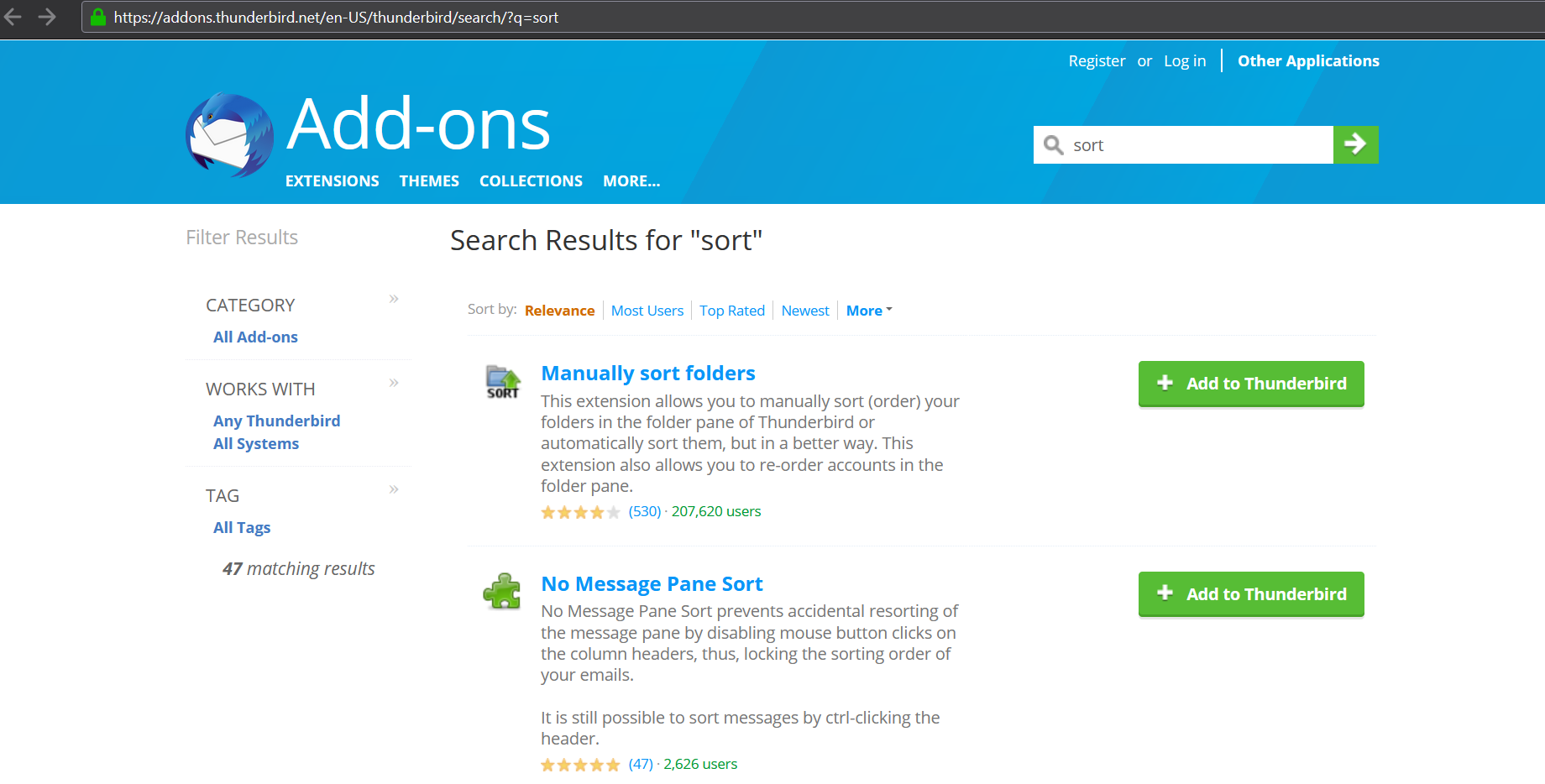Open the More sort options dropdown
The image size is (1545, 784).
(x=869, y=311)
